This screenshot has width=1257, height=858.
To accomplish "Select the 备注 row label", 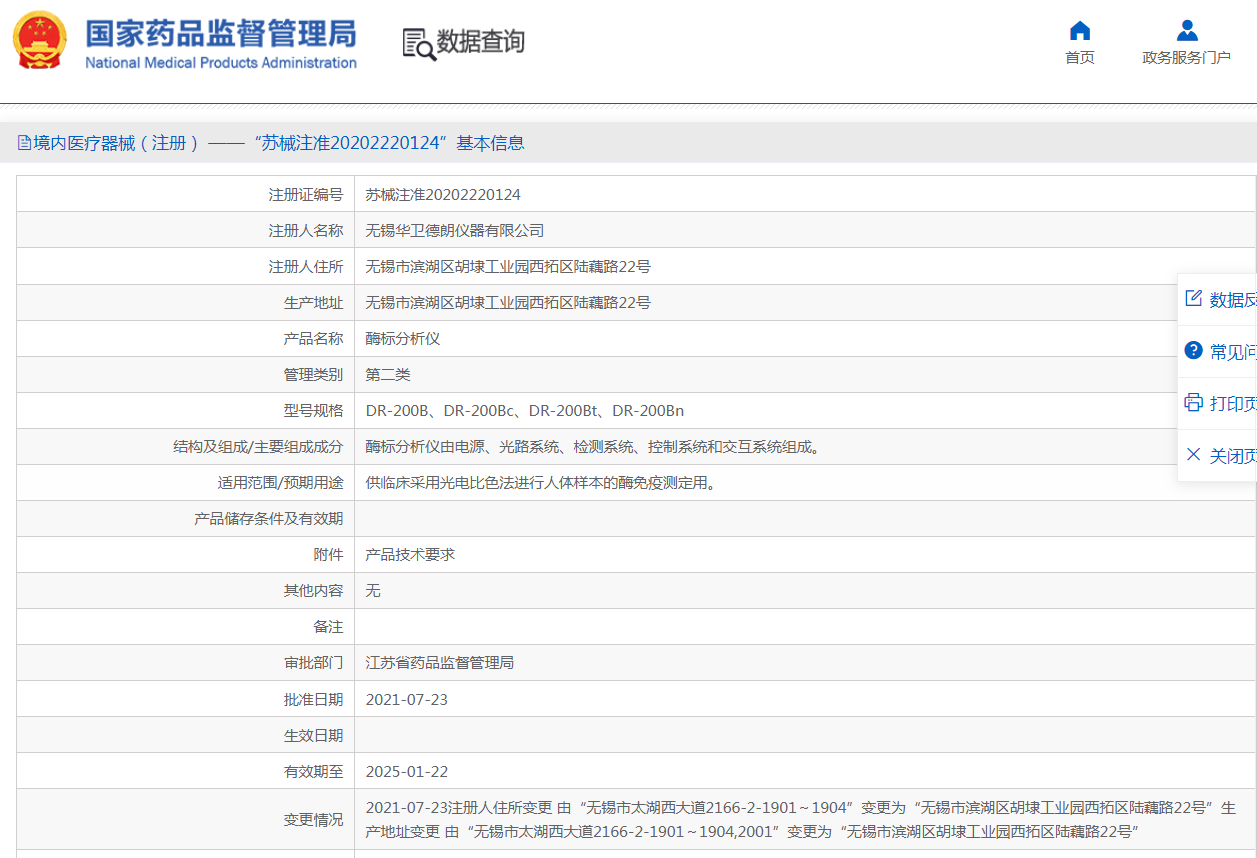I will pos(328,627).
